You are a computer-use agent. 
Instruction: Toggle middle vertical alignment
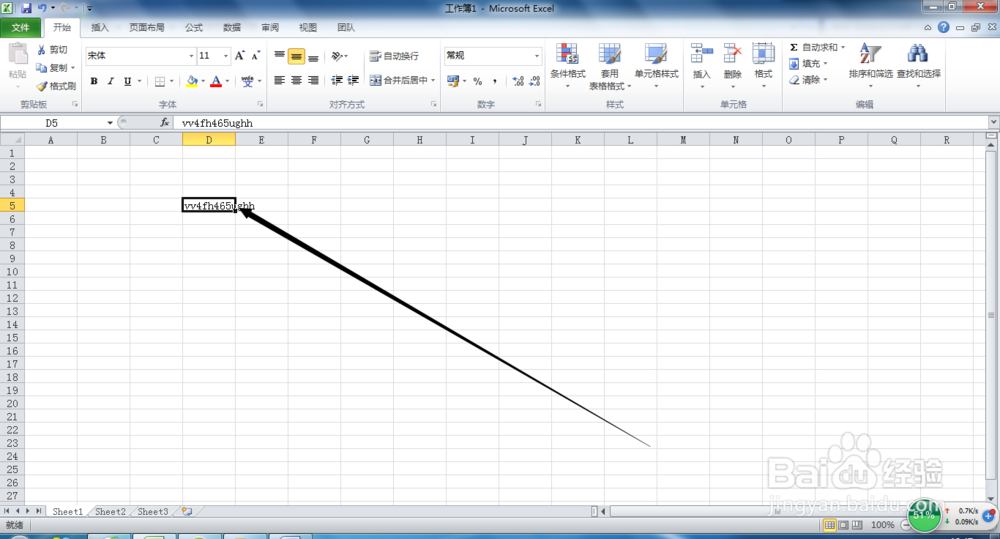tap(296, 56)
